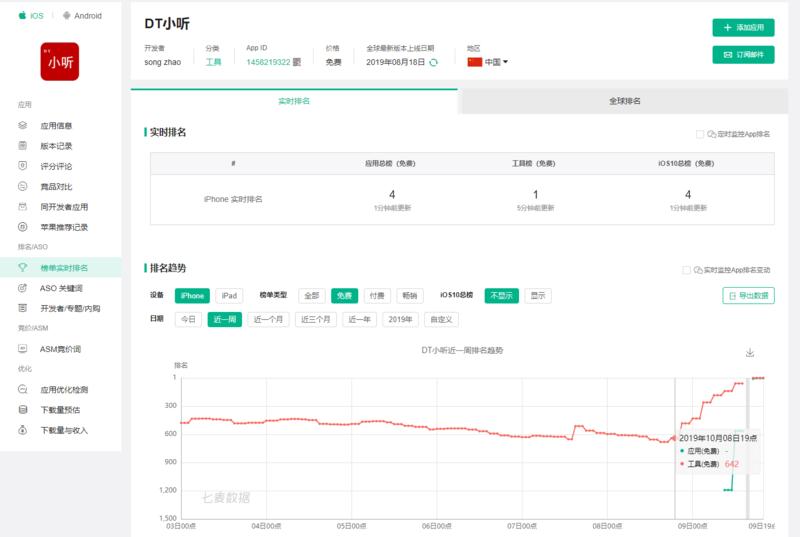The width and height of the screenshot is (800, 537).
Task: Select 显示 for iOS10总榜
Action: pos(538,296)
